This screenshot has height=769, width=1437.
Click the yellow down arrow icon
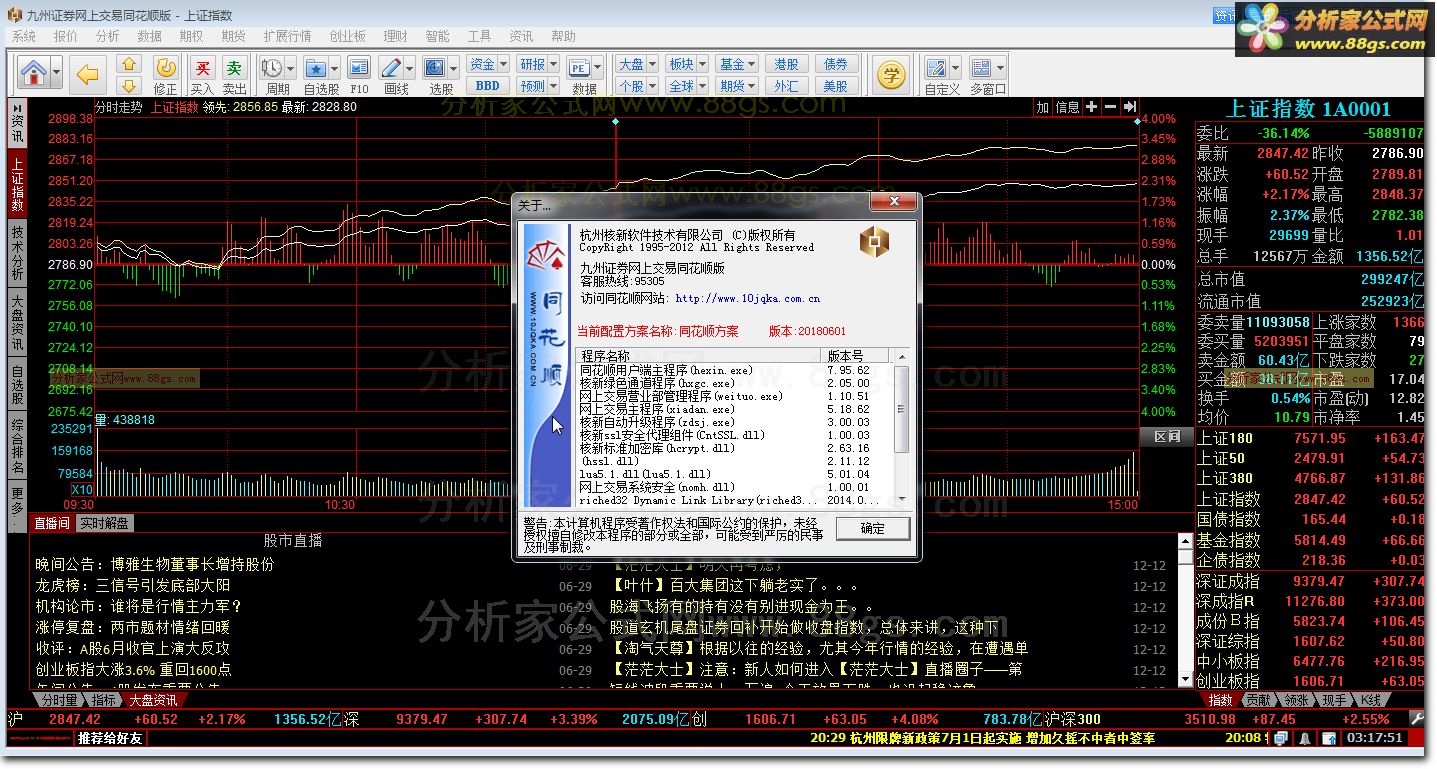128,85
